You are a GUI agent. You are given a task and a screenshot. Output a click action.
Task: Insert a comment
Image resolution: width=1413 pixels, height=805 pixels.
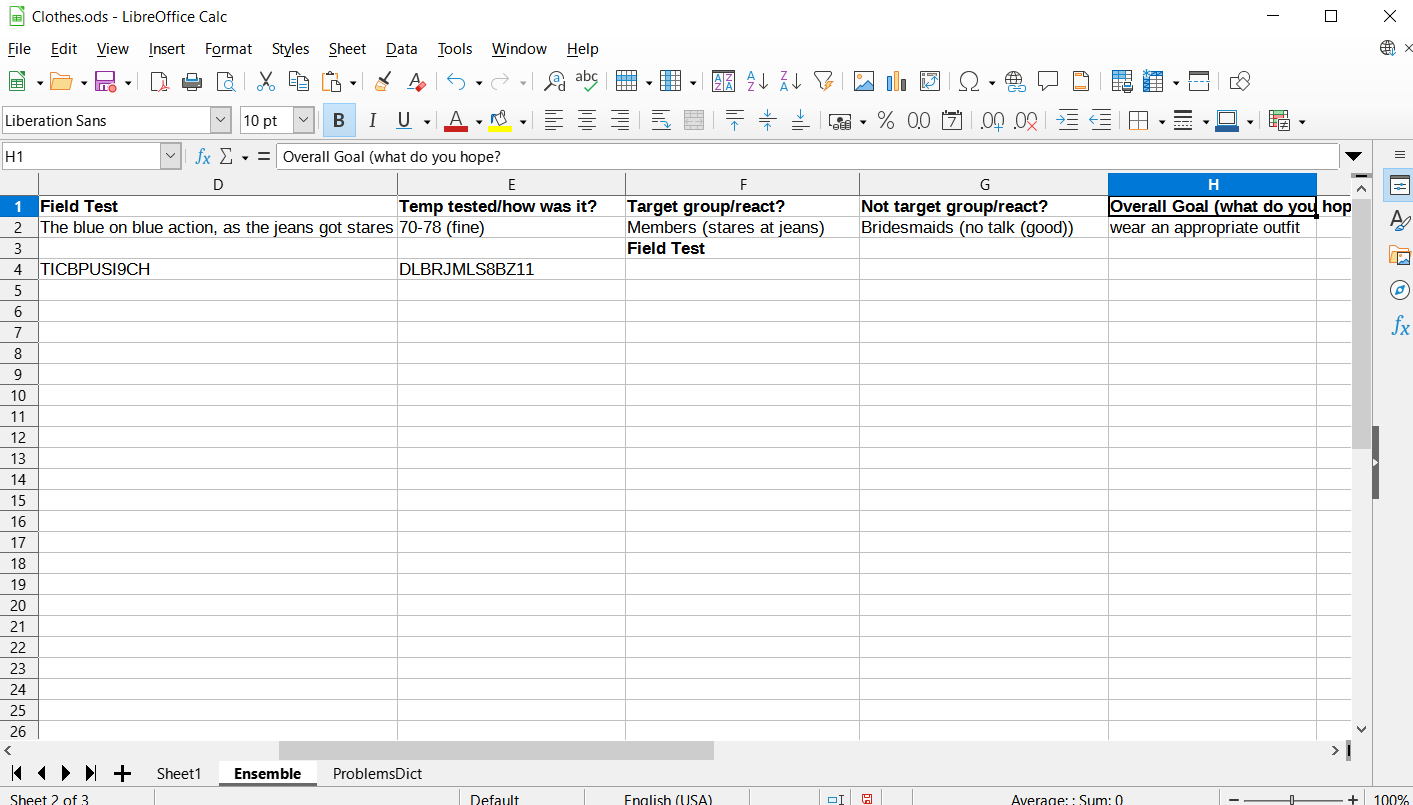1048,82
